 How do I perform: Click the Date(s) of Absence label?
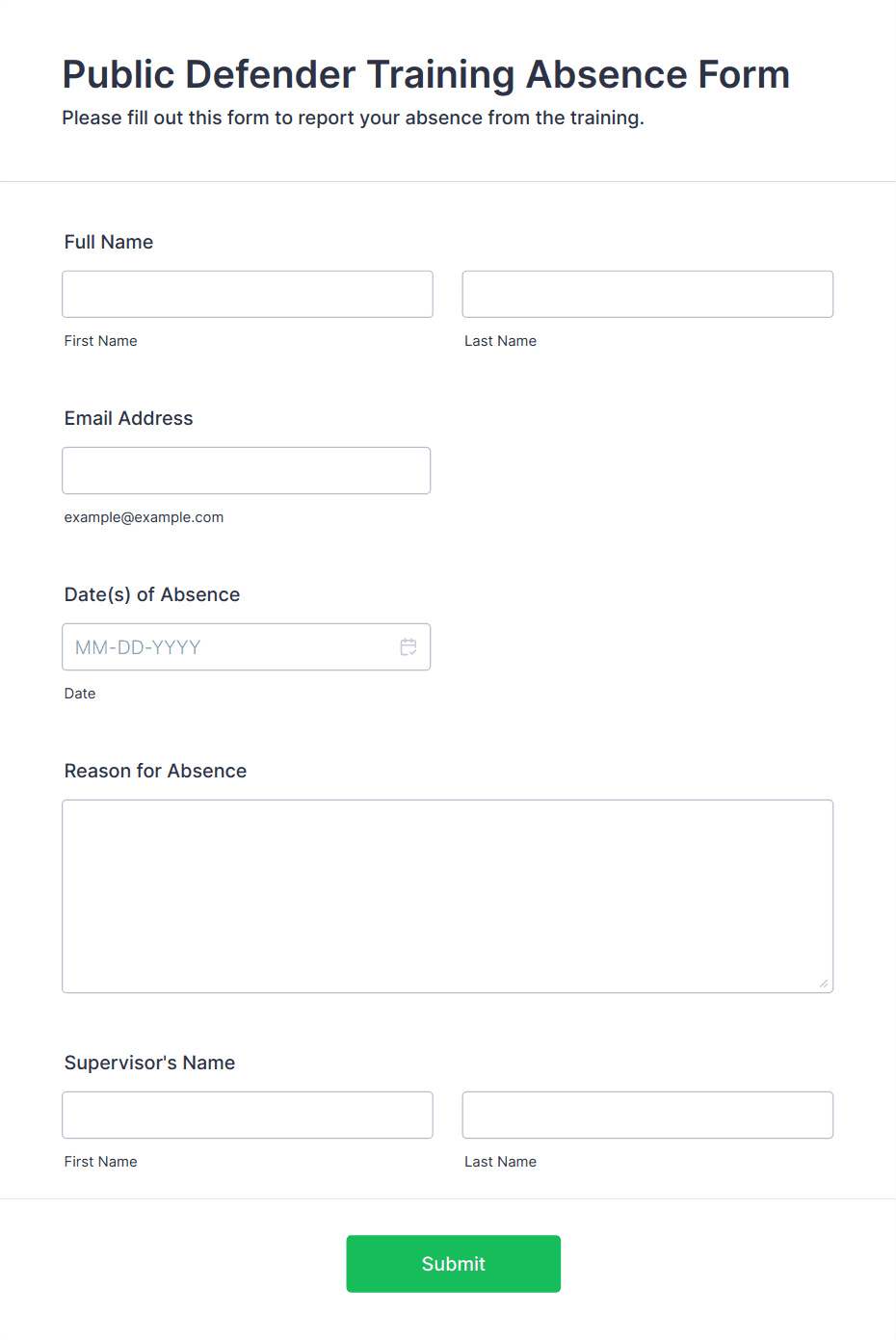152,594
